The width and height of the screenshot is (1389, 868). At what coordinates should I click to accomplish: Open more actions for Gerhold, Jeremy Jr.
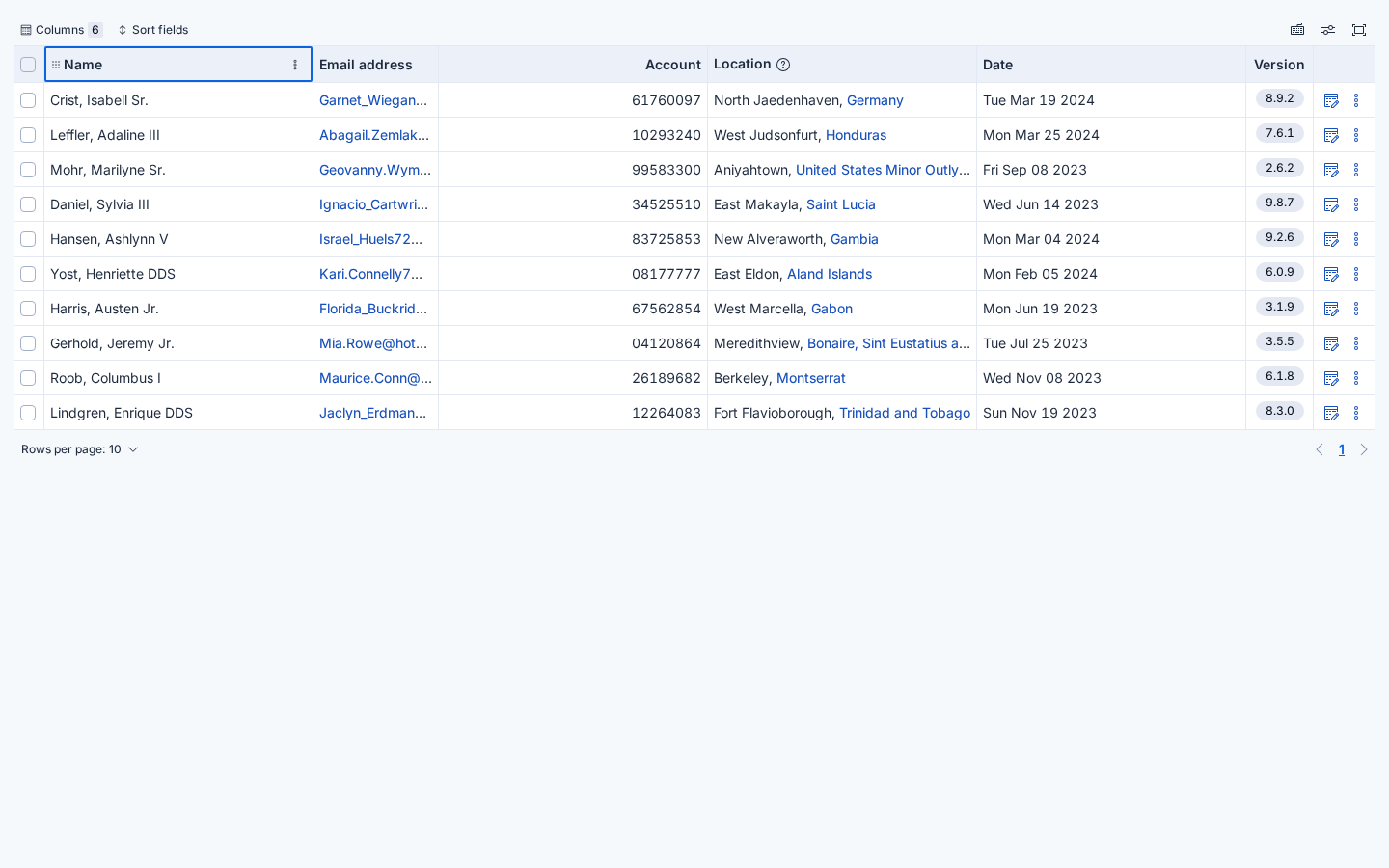[1356, 343]
